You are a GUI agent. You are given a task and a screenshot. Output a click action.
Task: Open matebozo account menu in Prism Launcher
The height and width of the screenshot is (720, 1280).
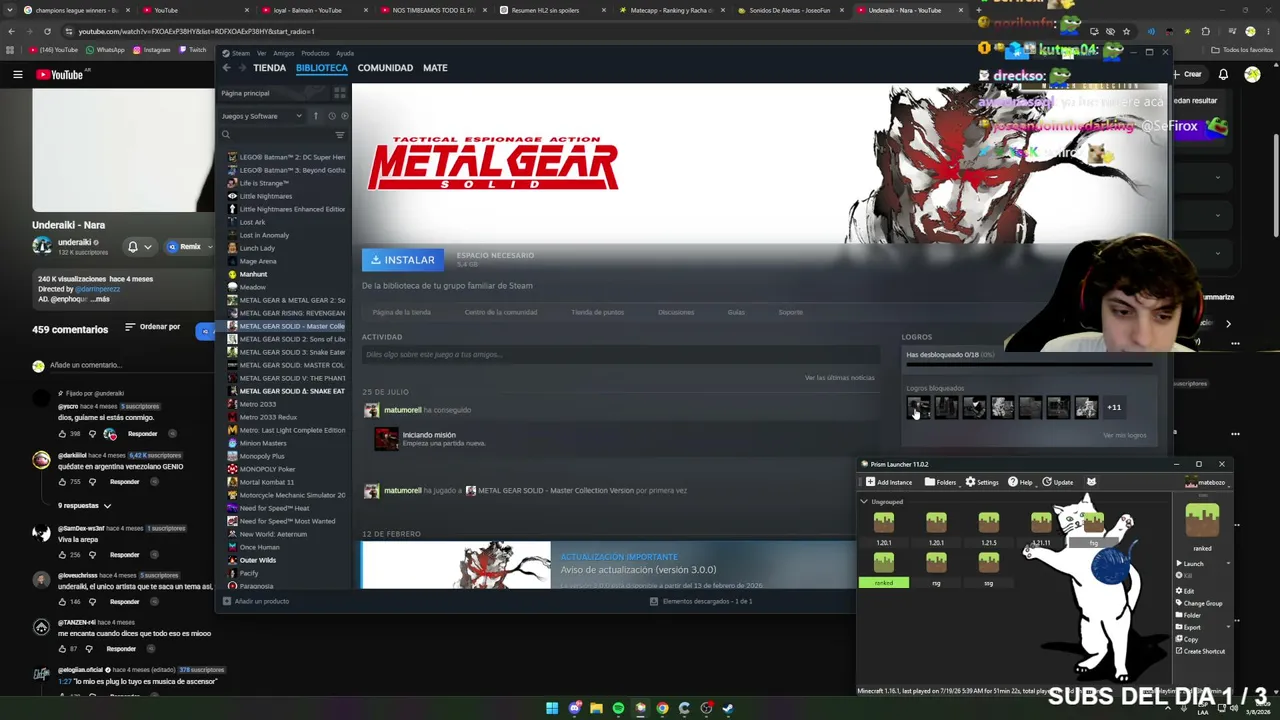pyautogui.click(x=1205, y=482)
